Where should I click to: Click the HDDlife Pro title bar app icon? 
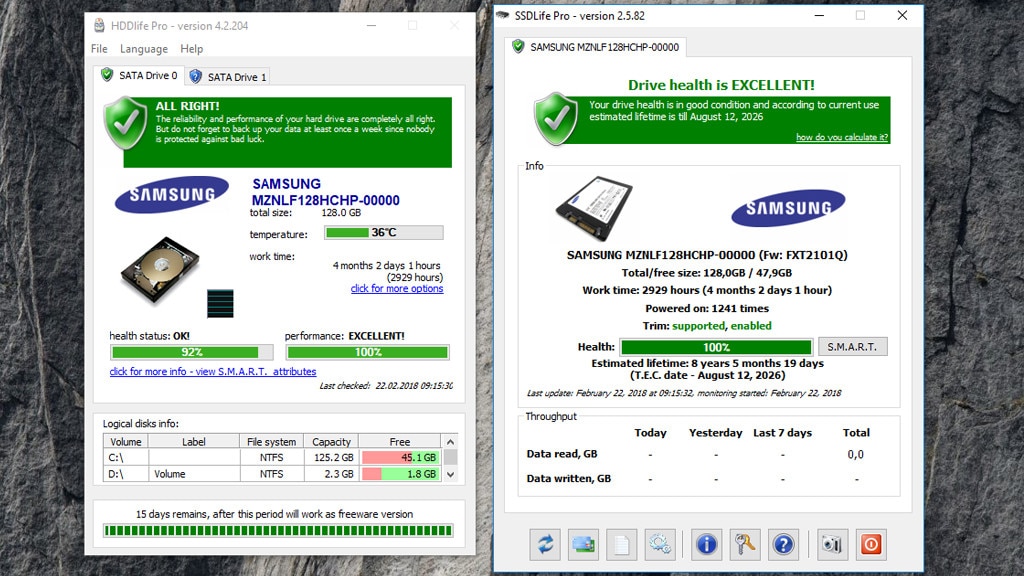point(99,25)
